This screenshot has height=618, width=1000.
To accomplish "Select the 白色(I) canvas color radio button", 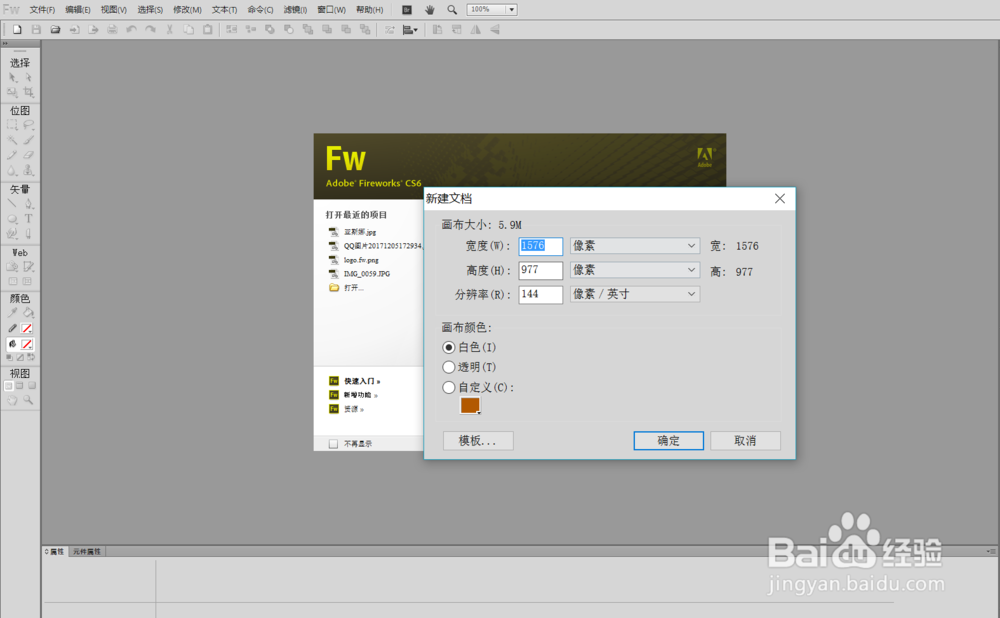I will coord(448,348).
